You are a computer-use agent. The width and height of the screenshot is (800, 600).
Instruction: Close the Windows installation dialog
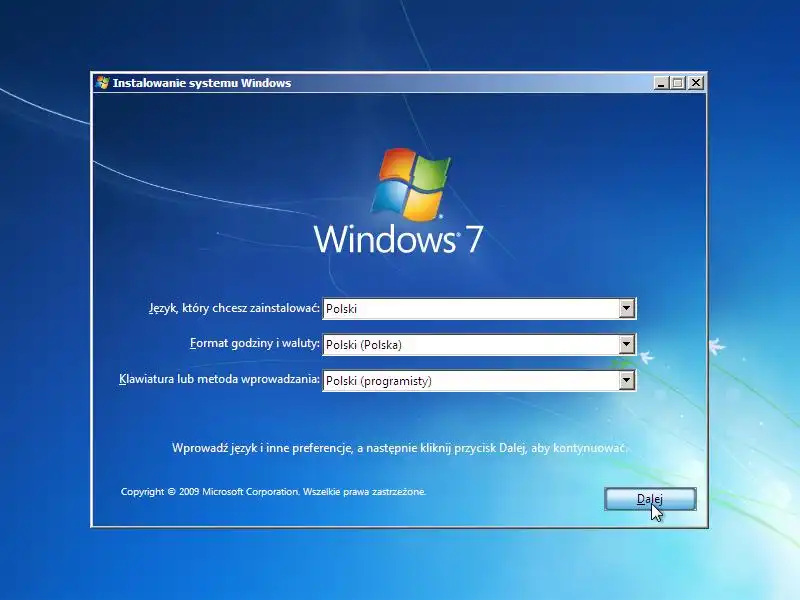click(695, 83)
